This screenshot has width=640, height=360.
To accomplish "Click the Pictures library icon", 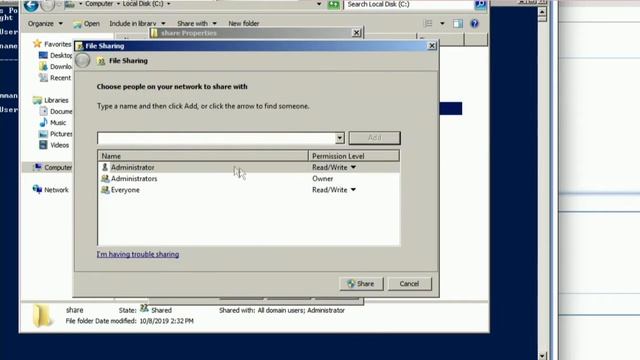I will pos(43,133).
